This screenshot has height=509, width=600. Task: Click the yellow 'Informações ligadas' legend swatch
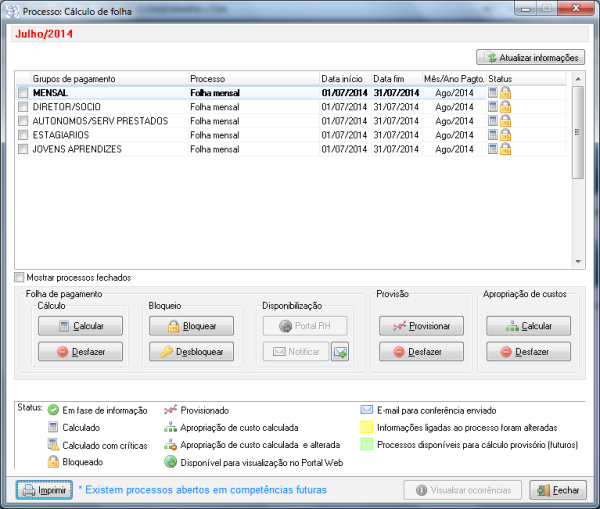click(367, 427)
